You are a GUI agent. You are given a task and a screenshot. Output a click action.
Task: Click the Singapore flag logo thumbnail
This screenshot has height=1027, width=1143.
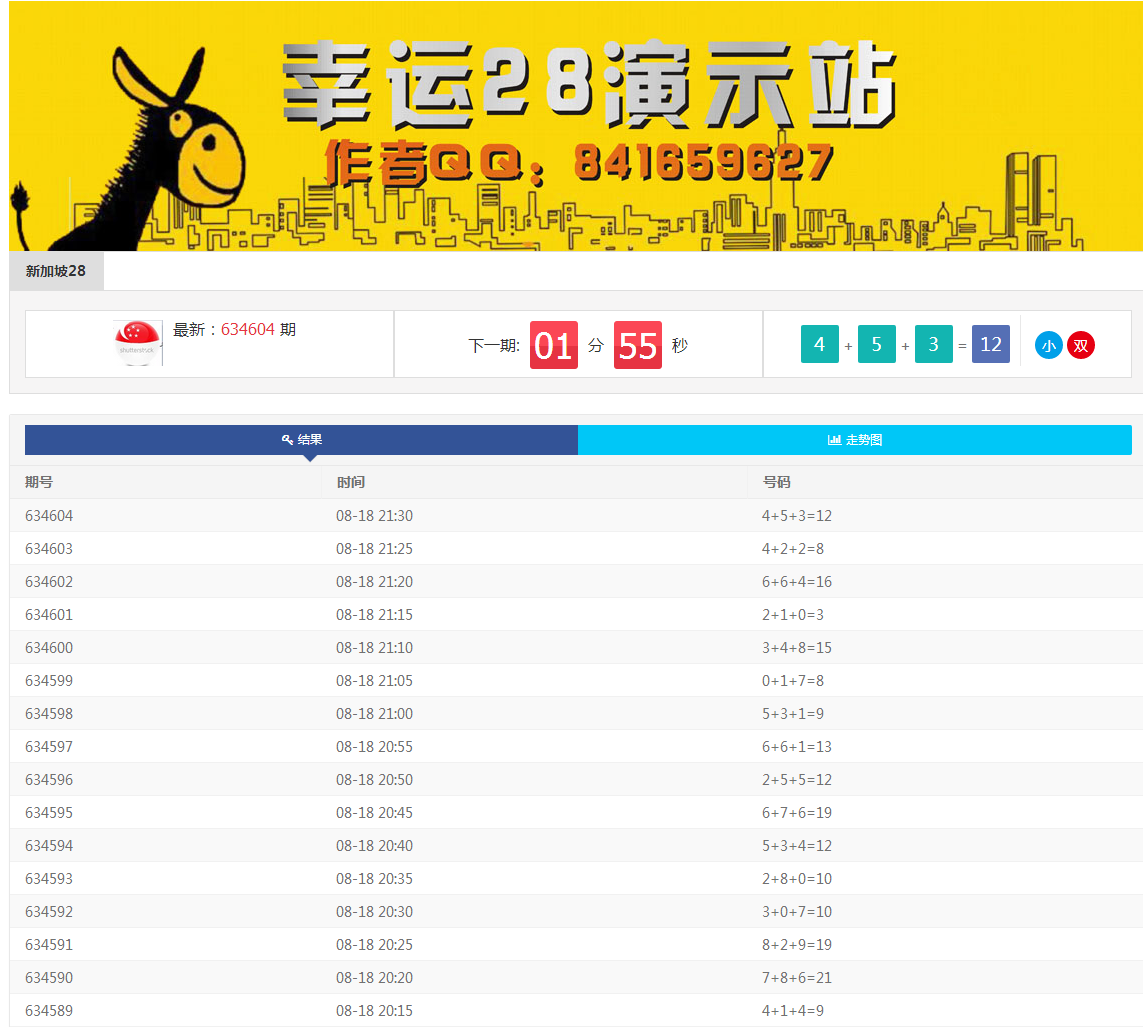(138, 343)
